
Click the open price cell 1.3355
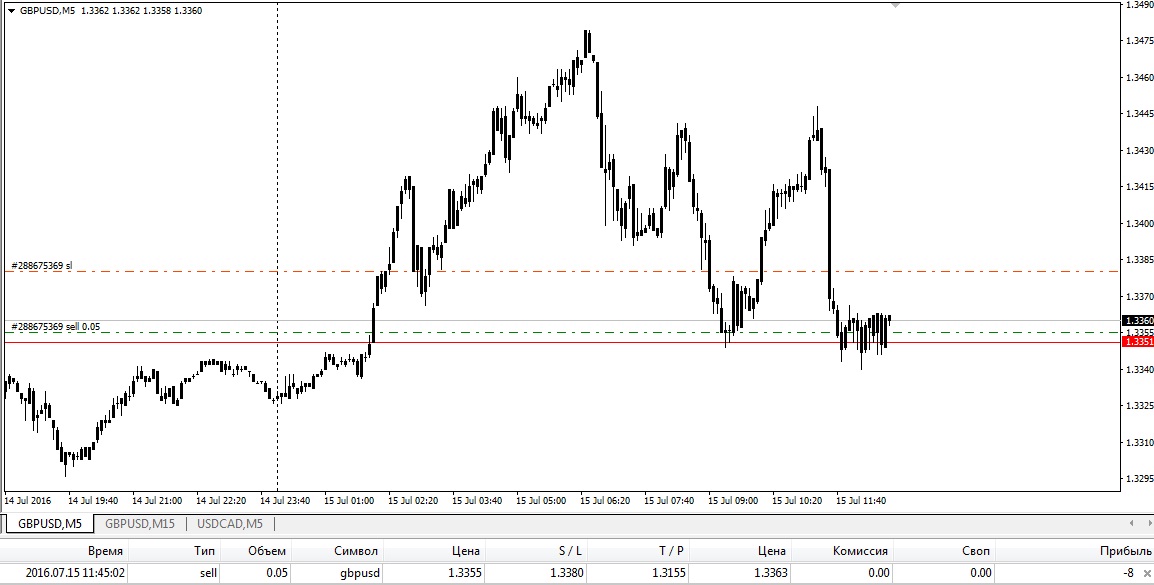click(466, 572)
